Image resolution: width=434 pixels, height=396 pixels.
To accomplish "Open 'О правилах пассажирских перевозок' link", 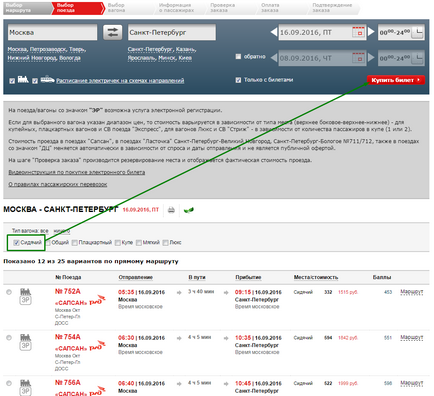I will 58,184.
